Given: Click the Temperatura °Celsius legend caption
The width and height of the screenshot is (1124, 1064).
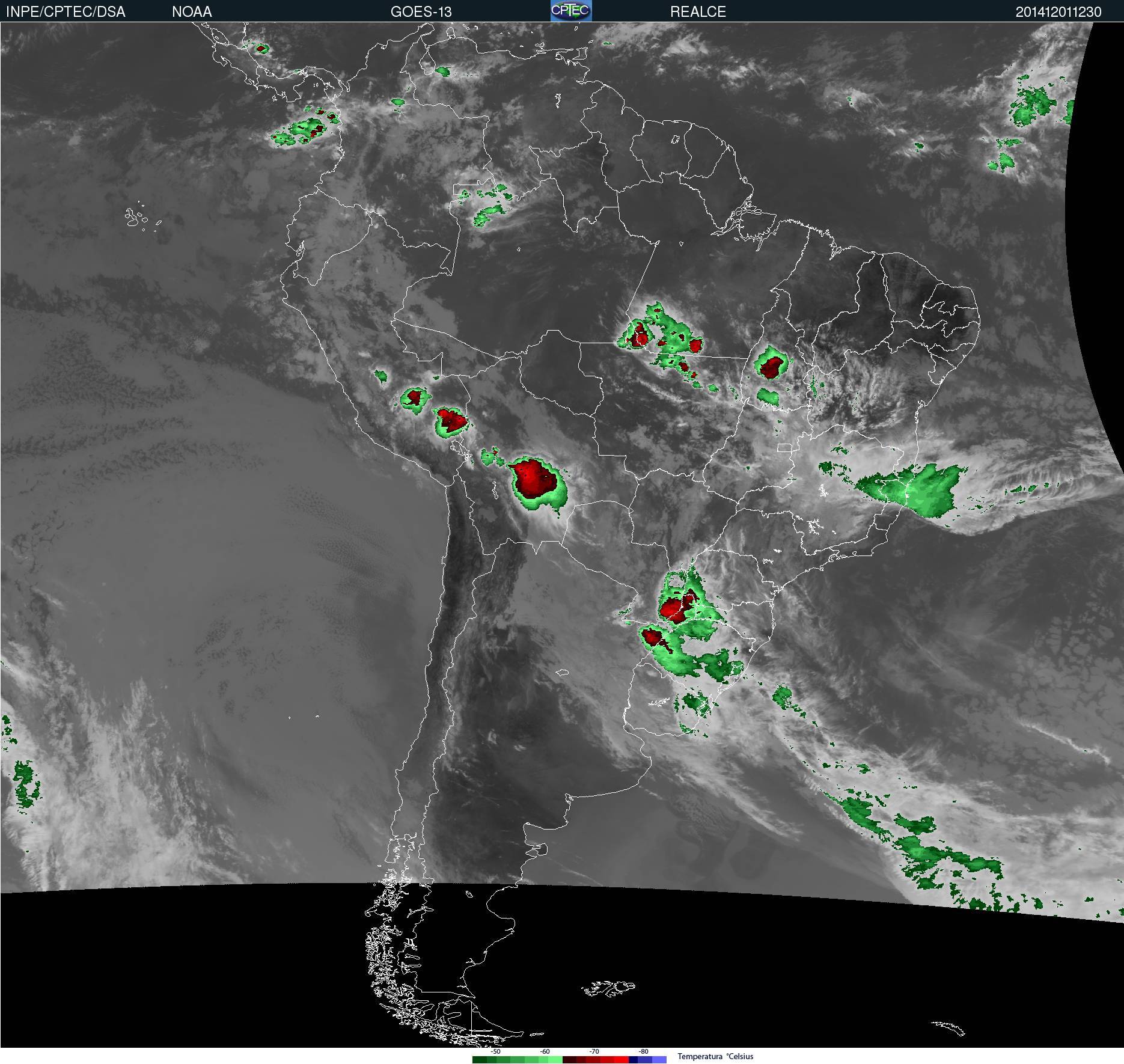Looking at the screenshot, I should pos(715,1056).
